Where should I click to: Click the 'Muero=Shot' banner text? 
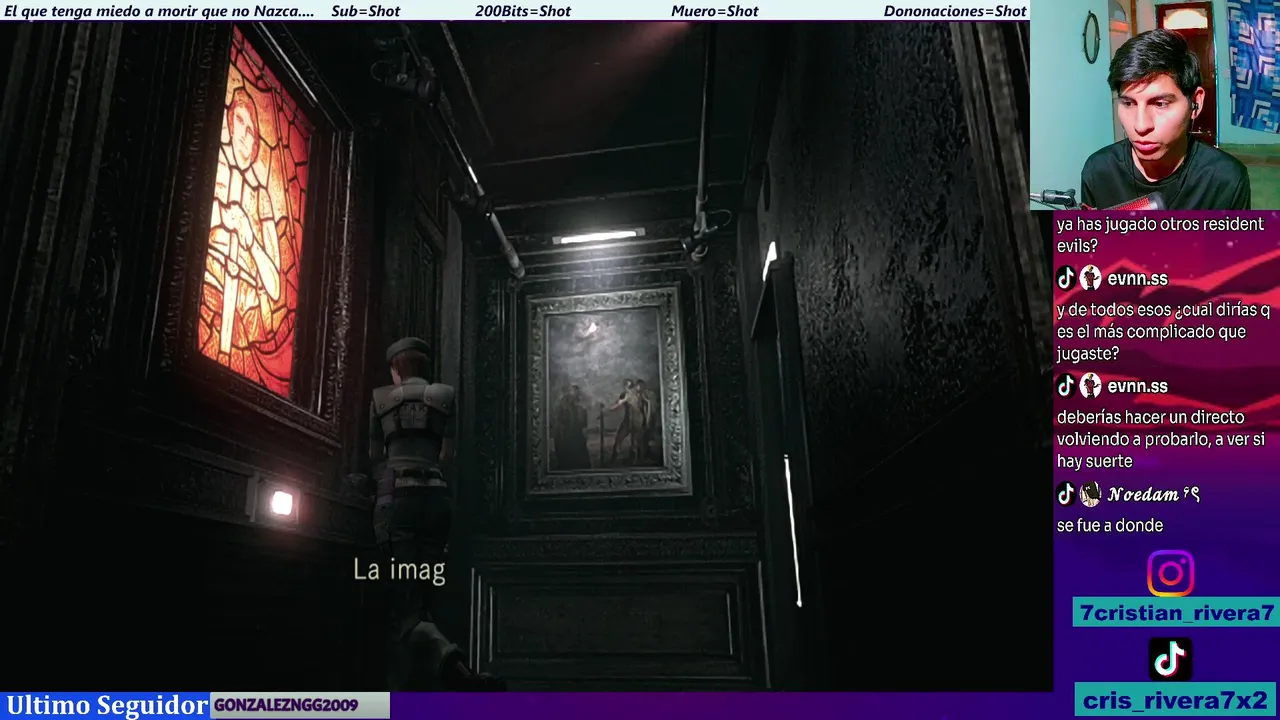715,11
